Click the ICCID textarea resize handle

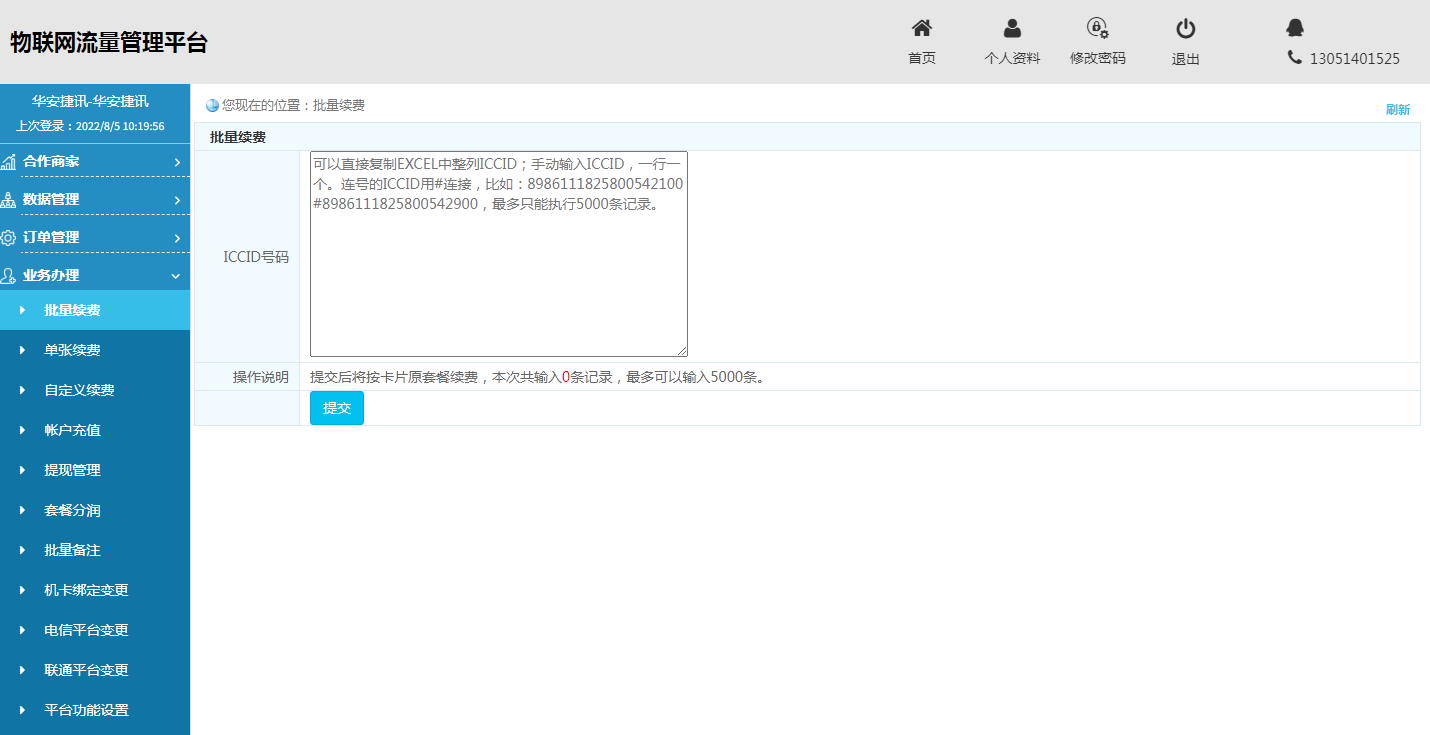click(681, 350)
